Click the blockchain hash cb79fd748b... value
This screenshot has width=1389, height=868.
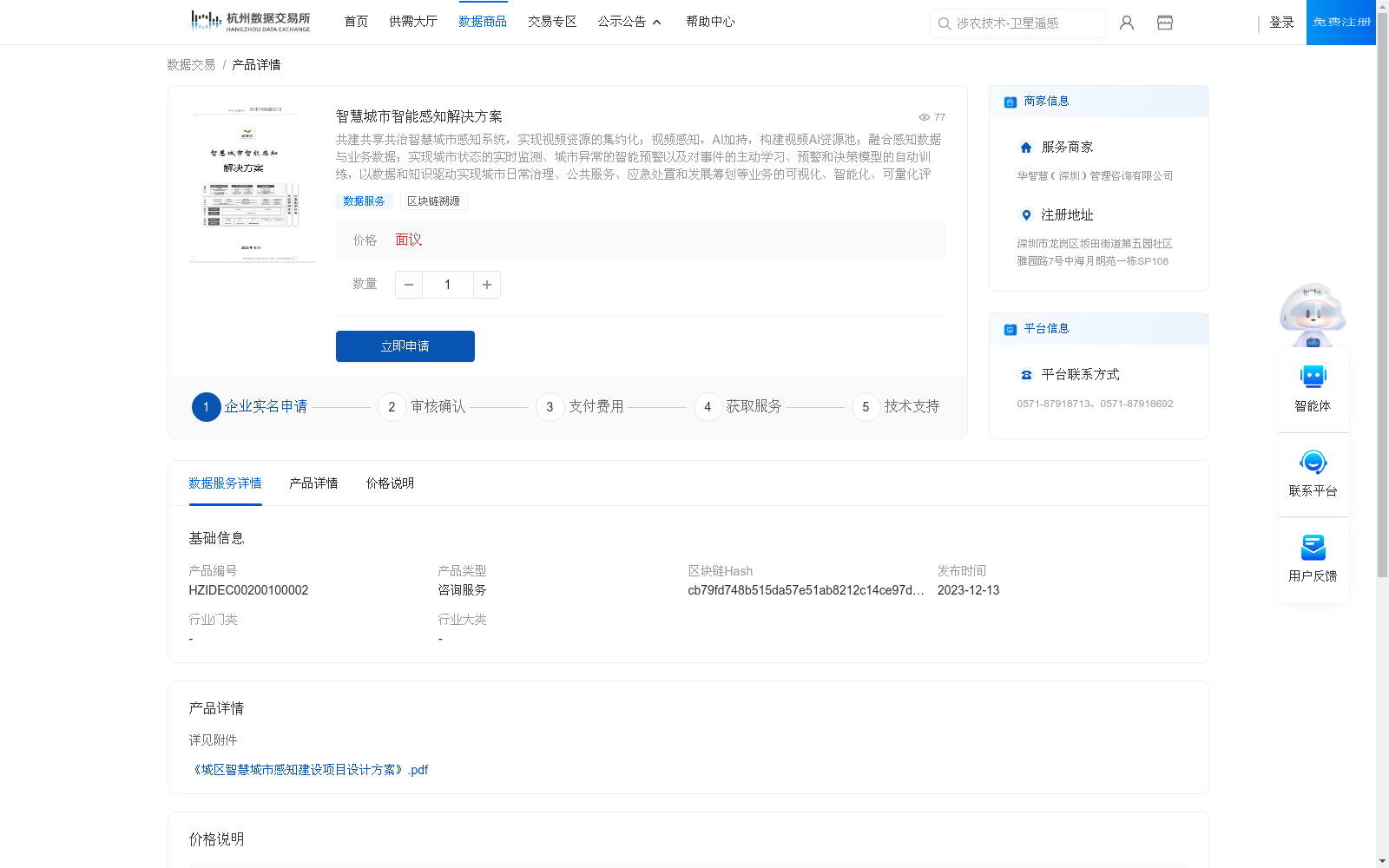tap(806, 590)
